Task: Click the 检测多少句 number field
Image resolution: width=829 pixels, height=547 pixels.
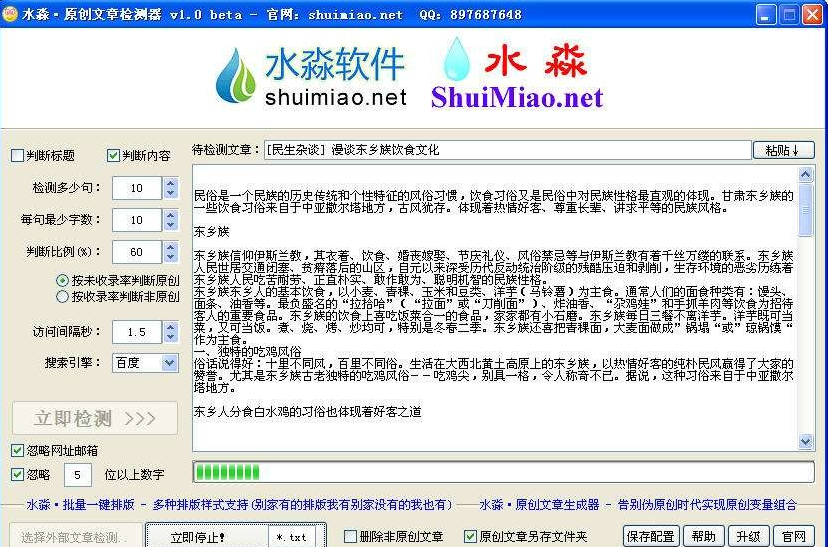Action: point(137,188)
